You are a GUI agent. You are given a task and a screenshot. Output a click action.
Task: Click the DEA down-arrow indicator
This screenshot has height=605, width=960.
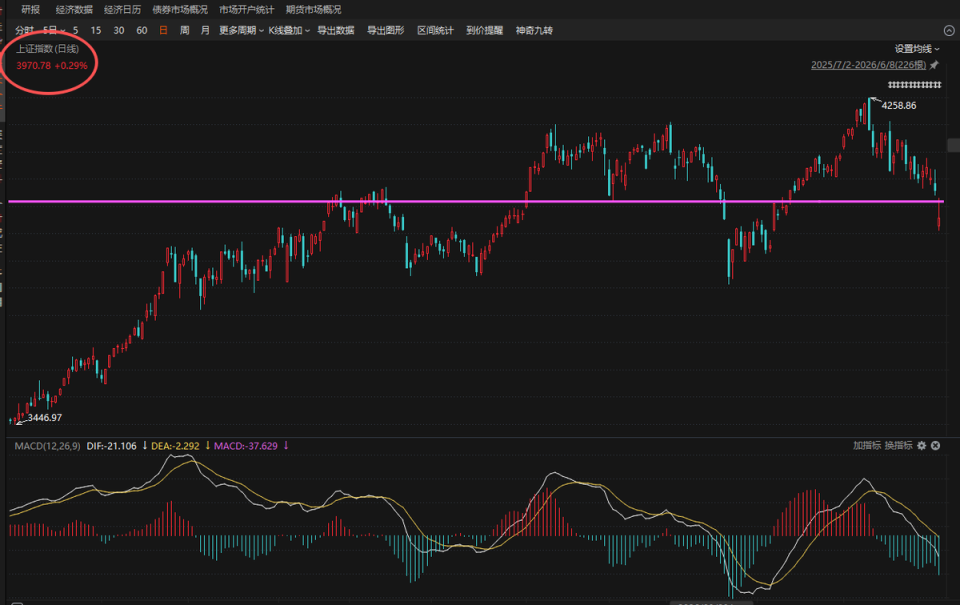(208, 446)
